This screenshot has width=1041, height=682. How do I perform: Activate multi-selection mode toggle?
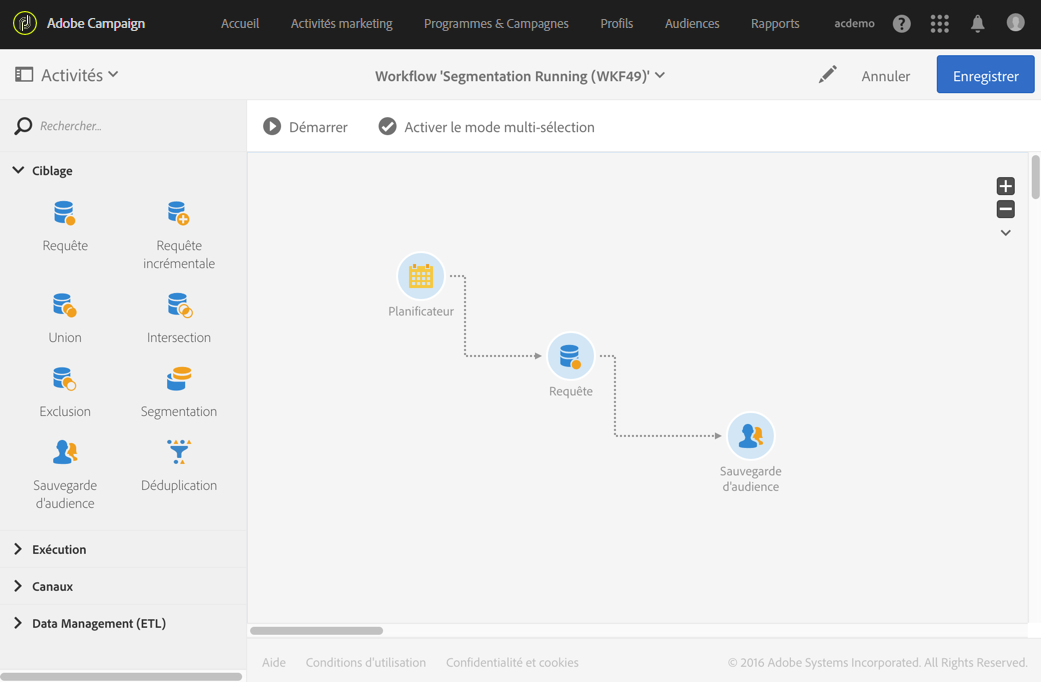[x=387, y=127]
